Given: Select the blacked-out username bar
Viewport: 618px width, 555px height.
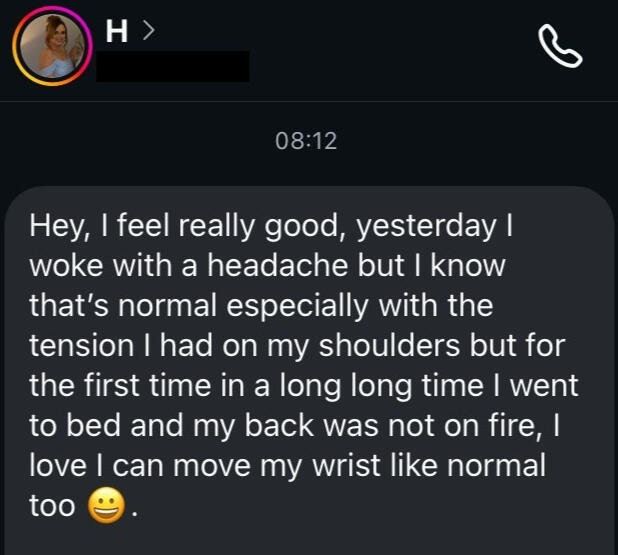Looking at the screenshot, I should pos(173,66).
